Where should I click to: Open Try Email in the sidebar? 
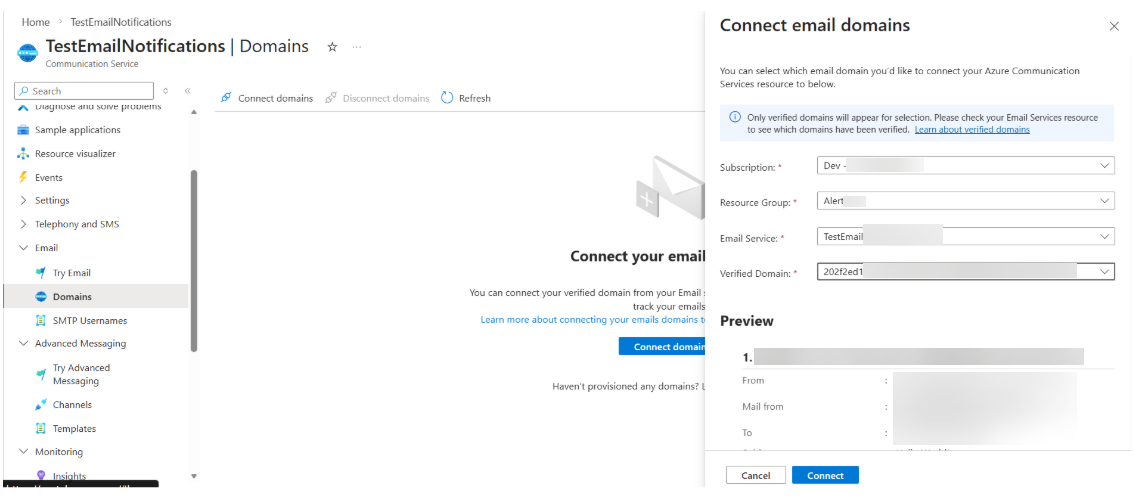click(x=72, y=273)
